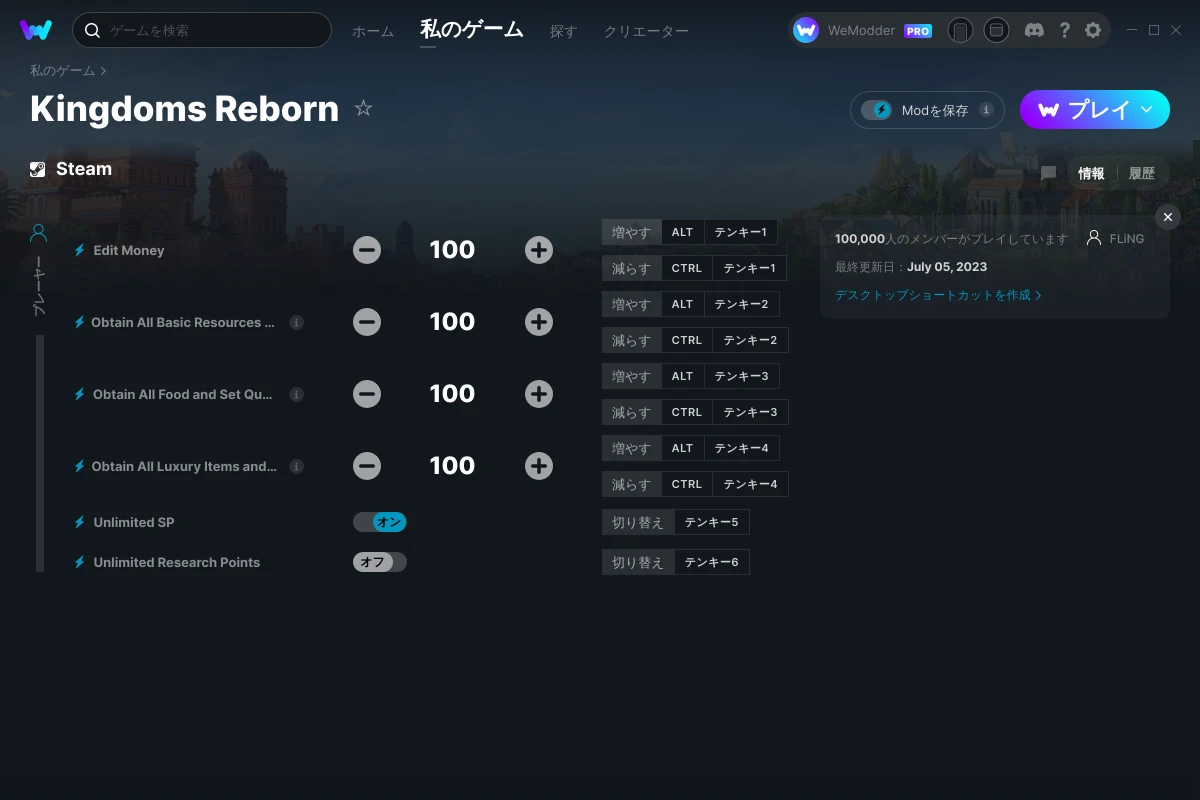Image resolution: width=1200 pixels, height=800 pixels.
Task: Click デスクトップショートカットを作成 link
Action: 938,295
